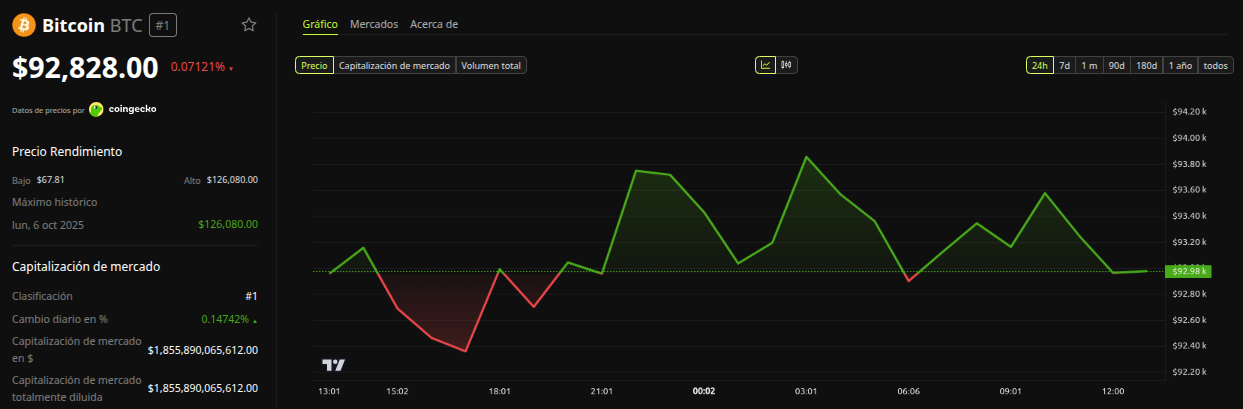Viewport: 1243px width, 409px height.
Task: Click the Capitalización de mercado heading
Action: tap(86, 267)
